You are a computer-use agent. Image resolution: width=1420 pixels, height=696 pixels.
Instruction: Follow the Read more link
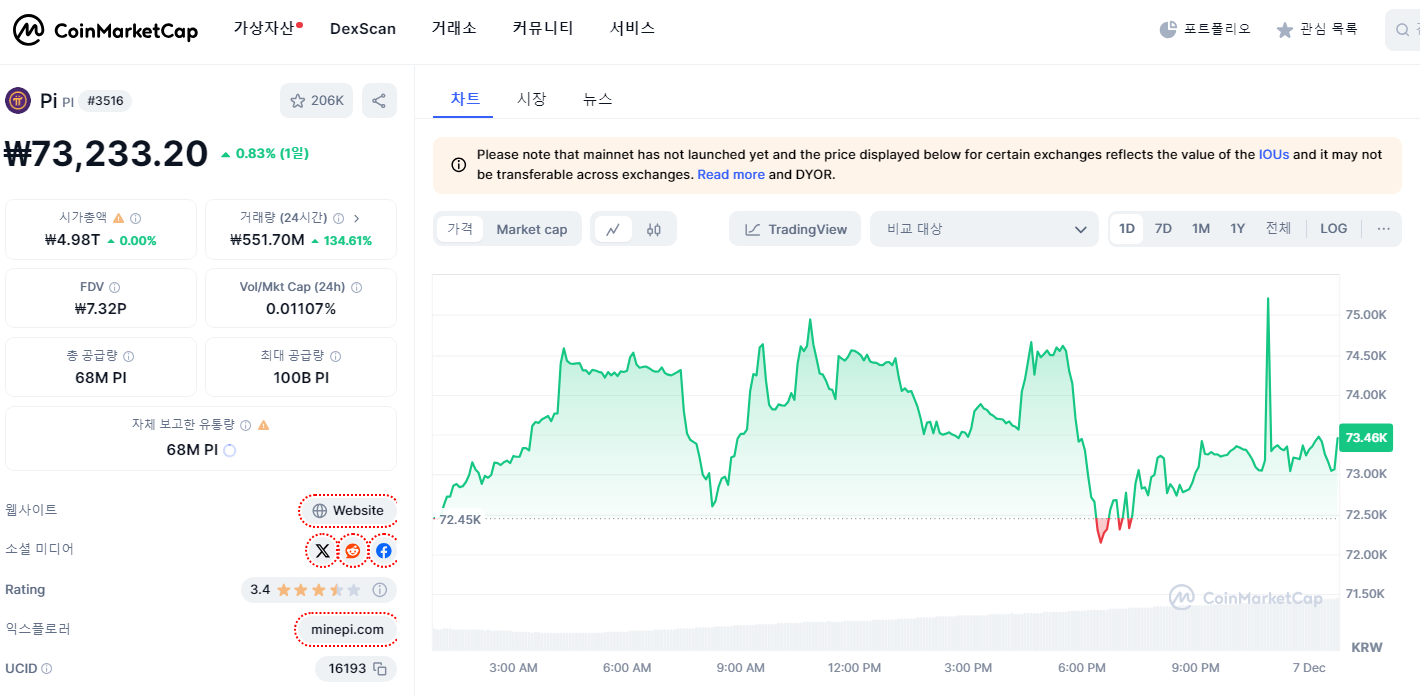731,174
